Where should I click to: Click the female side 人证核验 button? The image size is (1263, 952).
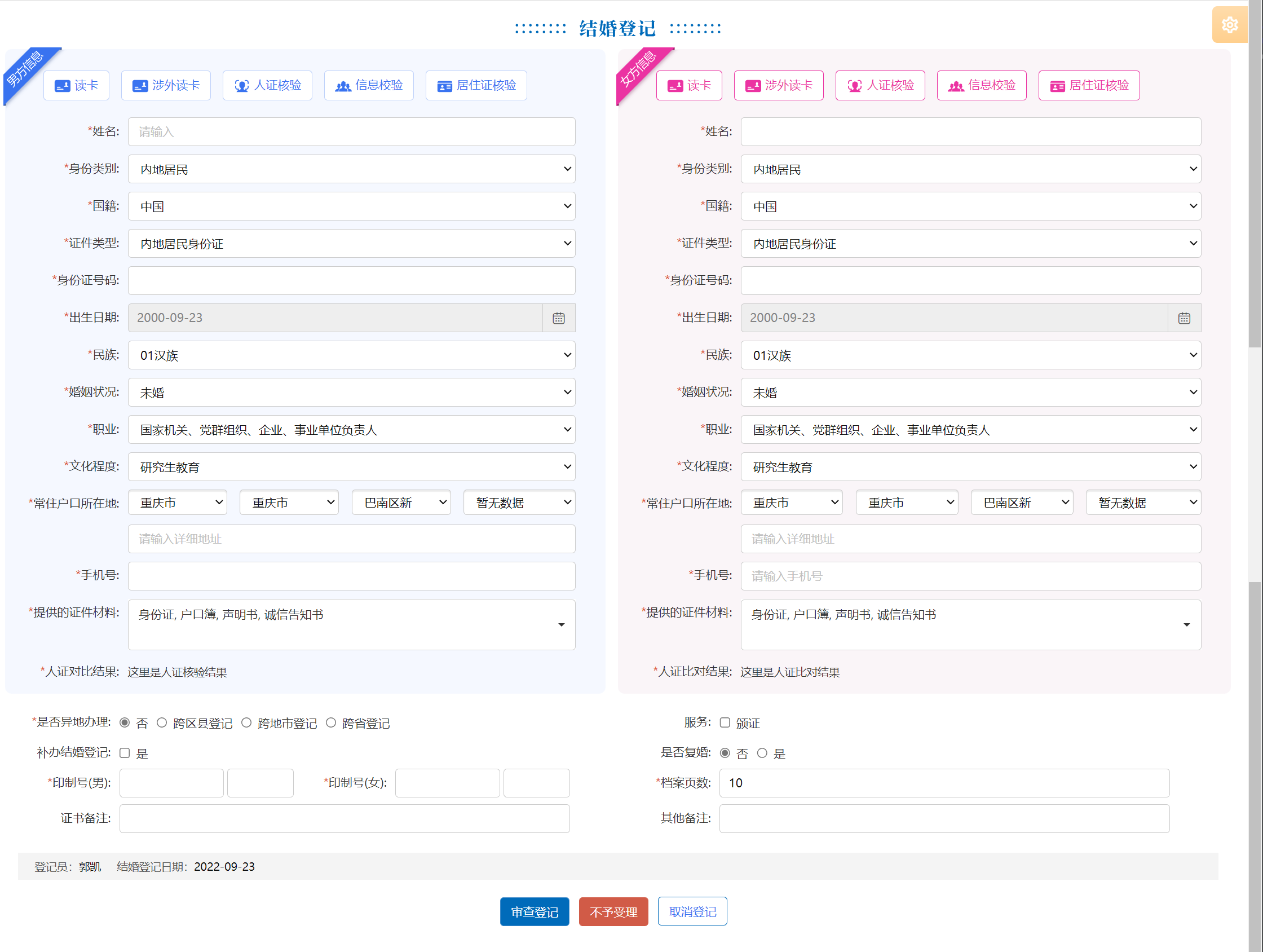coord(880,86)
